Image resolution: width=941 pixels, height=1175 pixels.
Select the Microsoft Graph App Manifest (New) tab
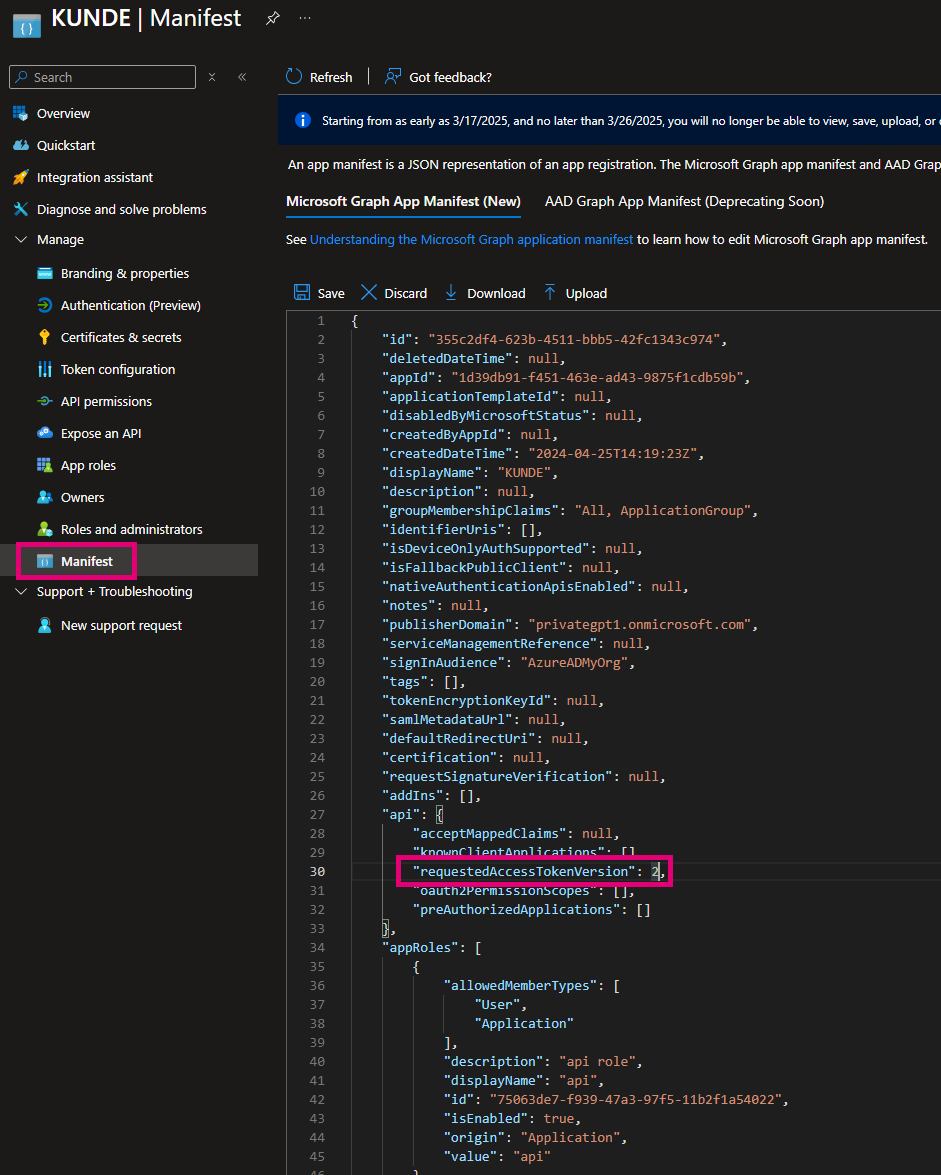coord(403,201)
